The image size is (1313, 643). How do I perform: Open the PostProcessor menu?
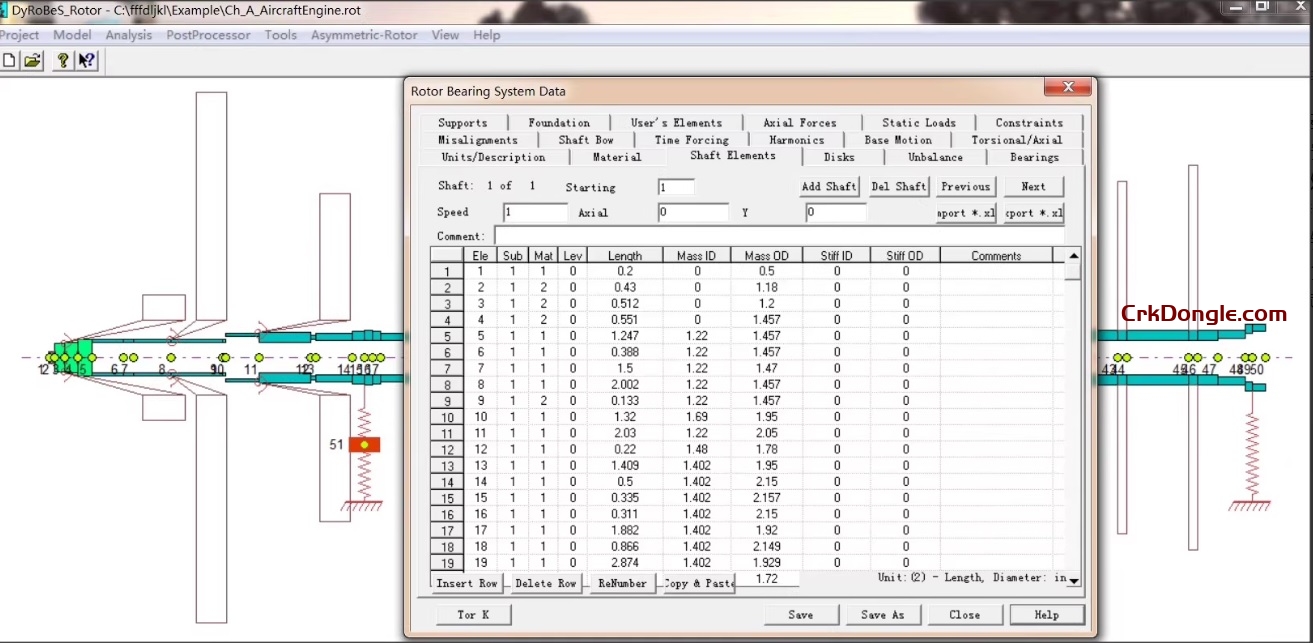tap(207, 34)
